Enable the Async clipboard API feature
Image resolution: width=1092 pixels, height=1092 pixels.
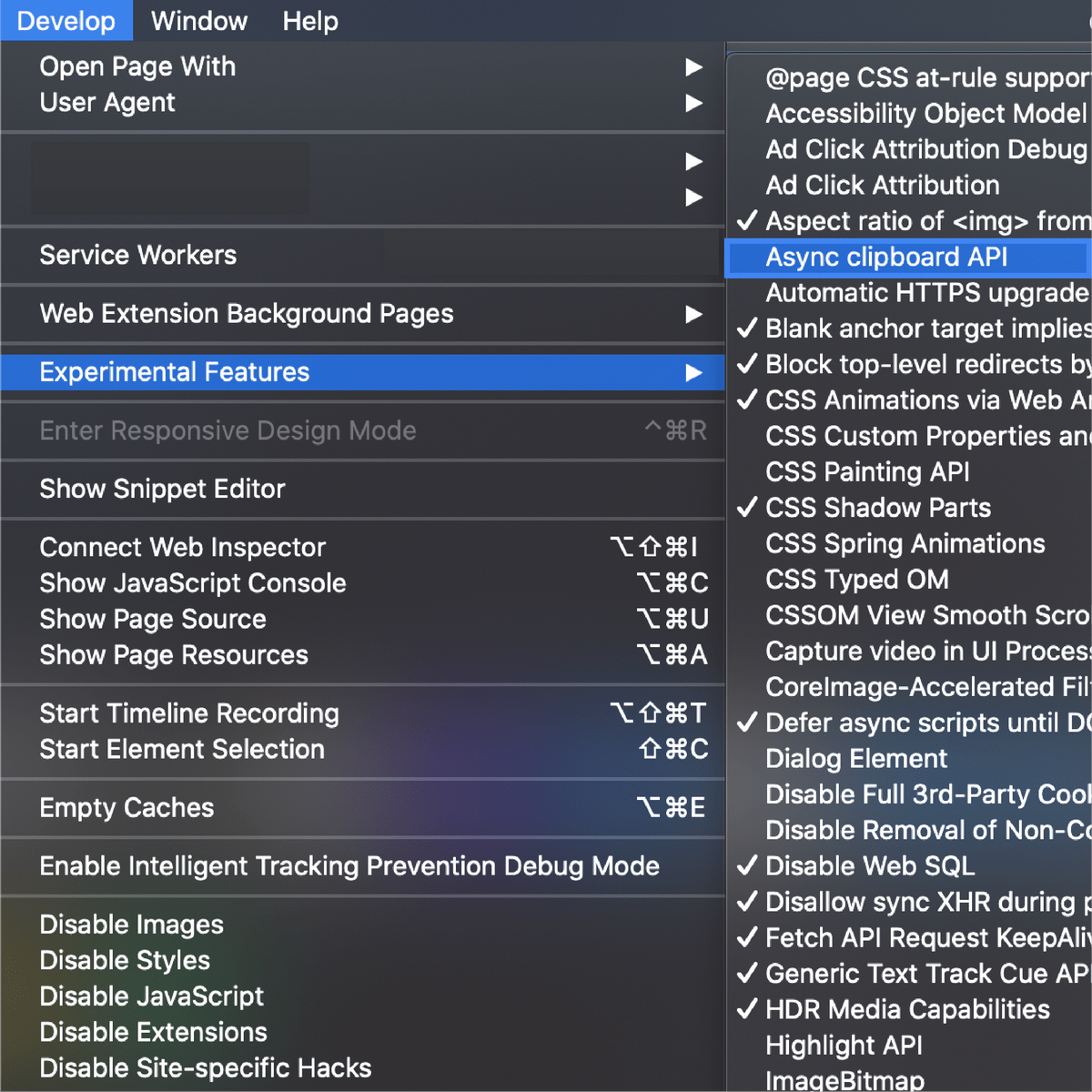(x=885, y=258)
